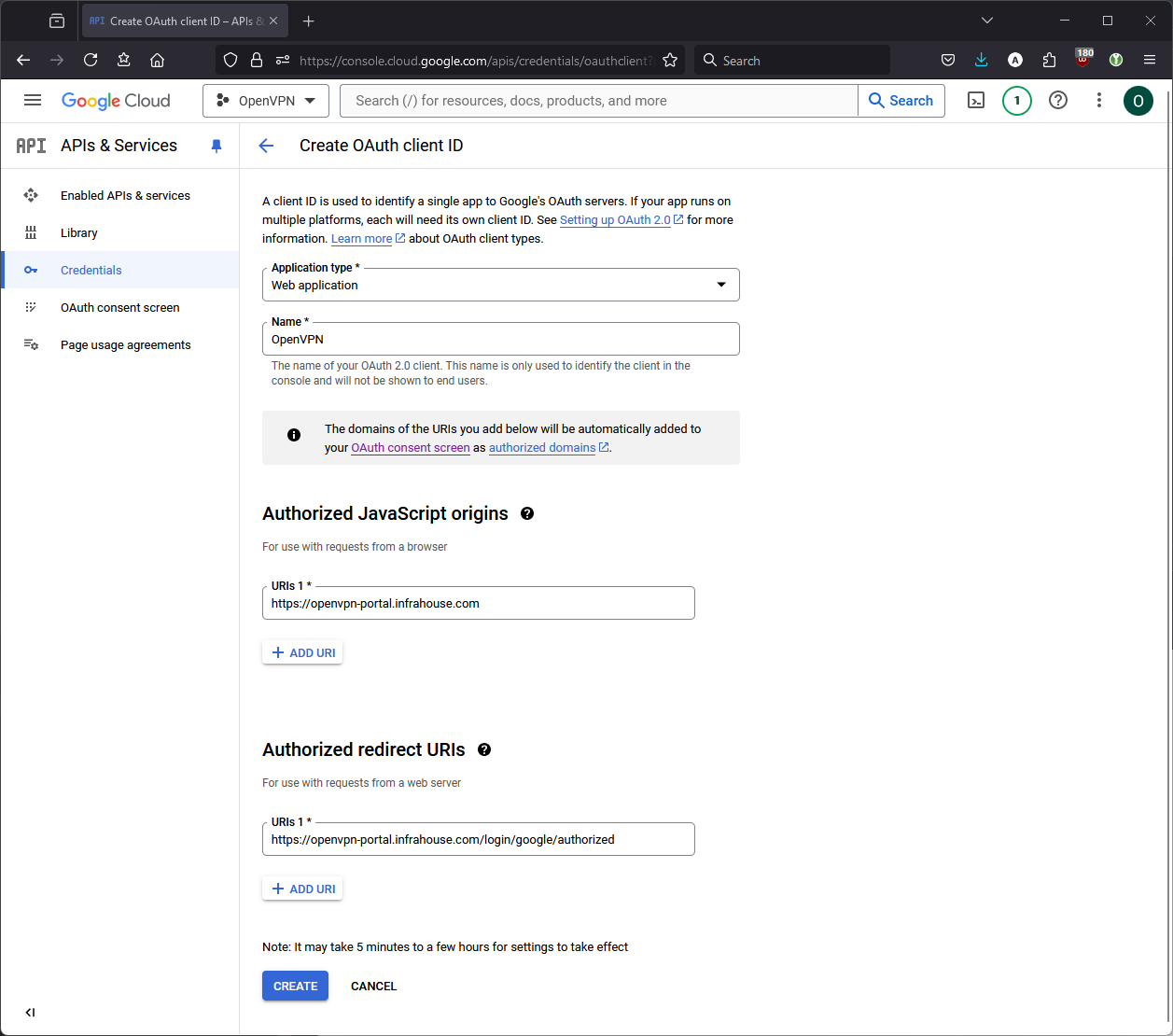
Task: Open Enabled APIs & services page
Action: (x=125, y=195)
